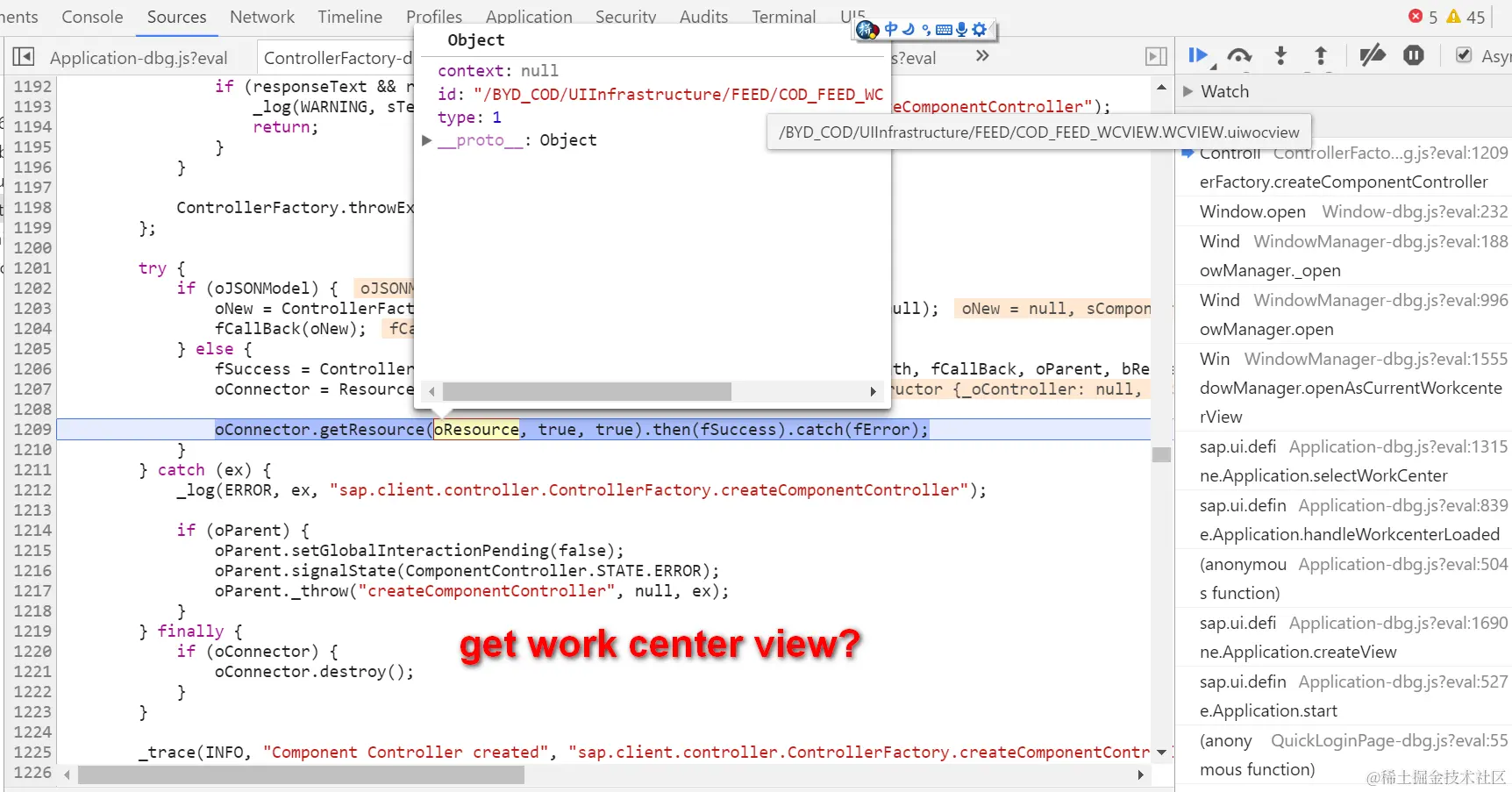Open the Terminal tab
The height and width of the screenshot is (792, 1512).
[x=783, y=17]
